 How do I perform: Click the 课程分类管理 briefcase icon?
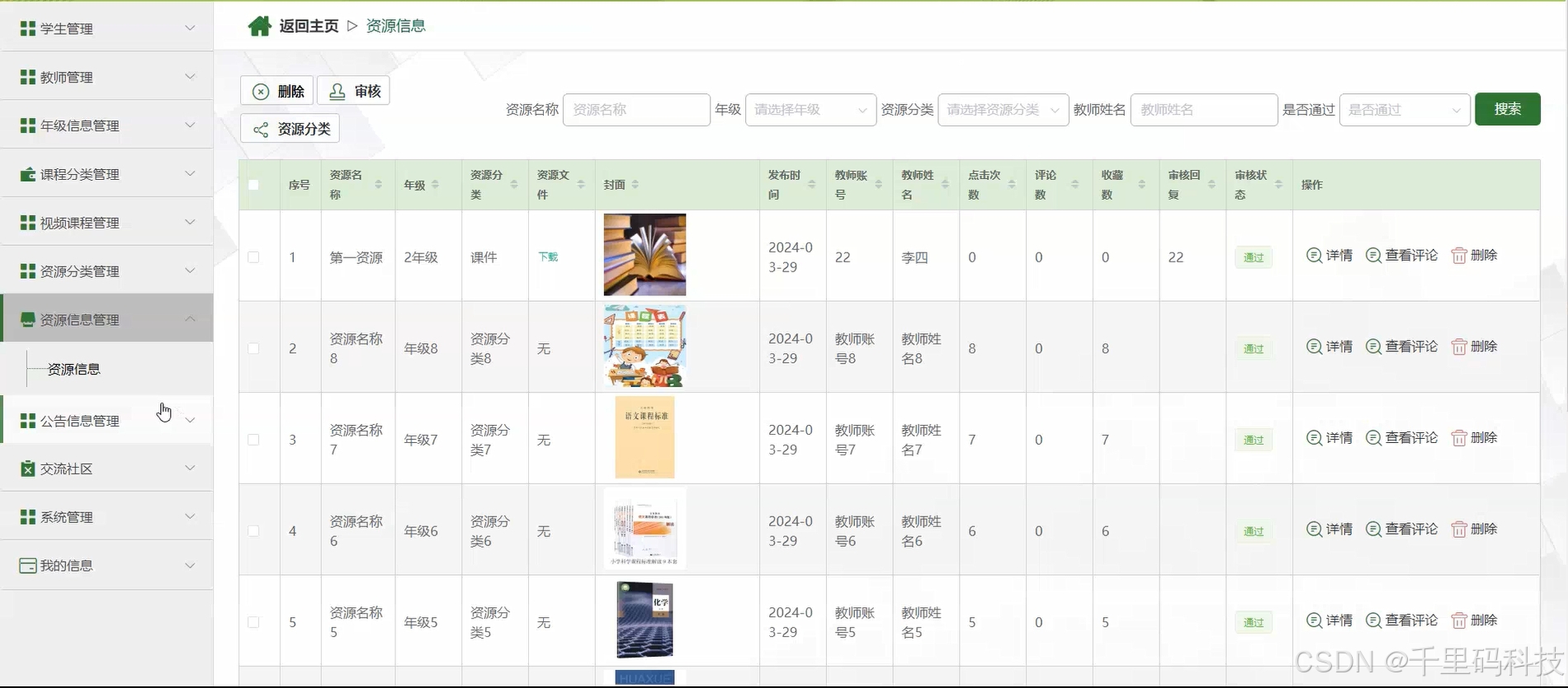pos(28,174)
